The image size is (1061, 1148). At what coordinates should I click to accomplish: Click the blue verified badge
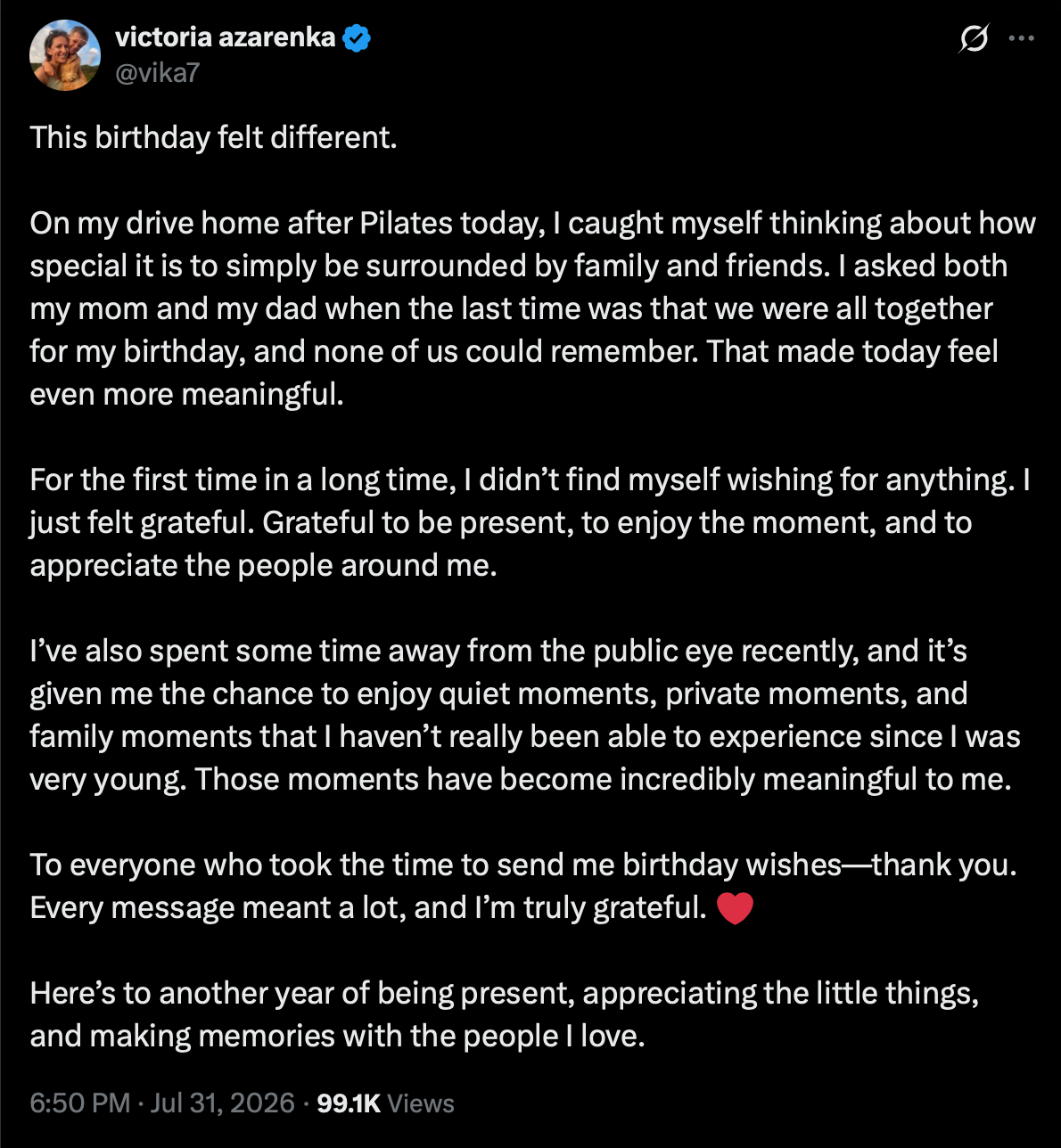[x=356, y=37]
